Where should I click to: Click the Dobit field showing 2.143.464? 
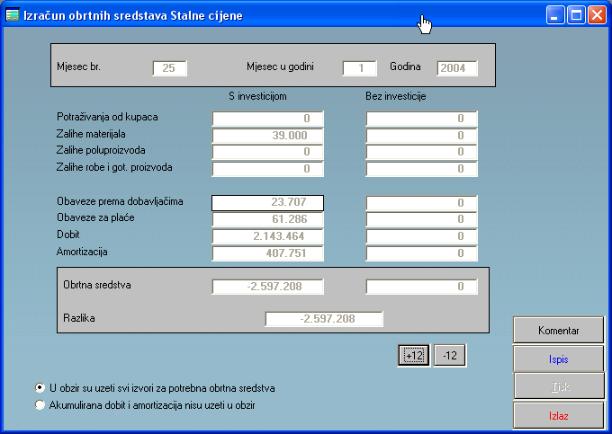coord(268,237)
